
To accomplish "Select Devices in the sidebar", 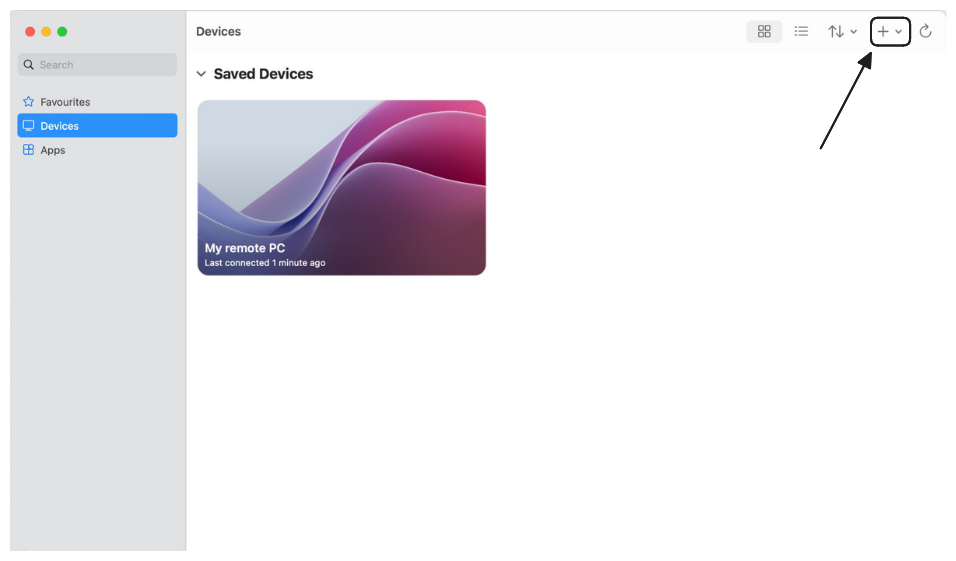I will pos(98,126).
